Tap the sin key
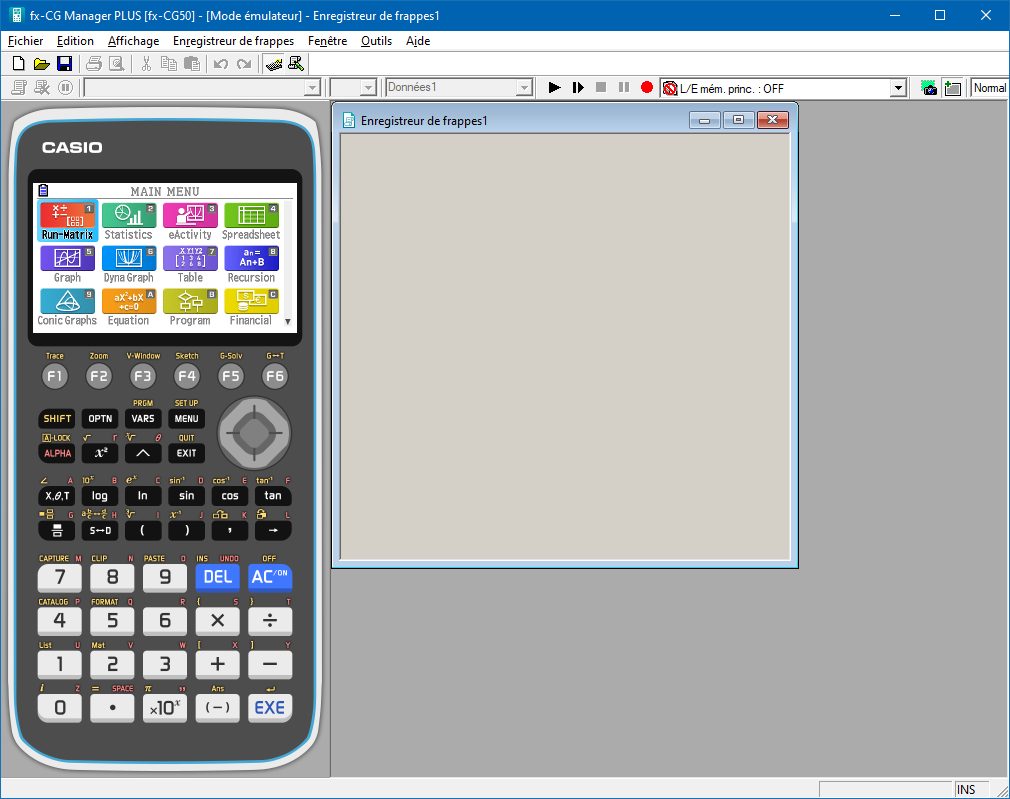The image size is (1010, 799). [186, 496]
